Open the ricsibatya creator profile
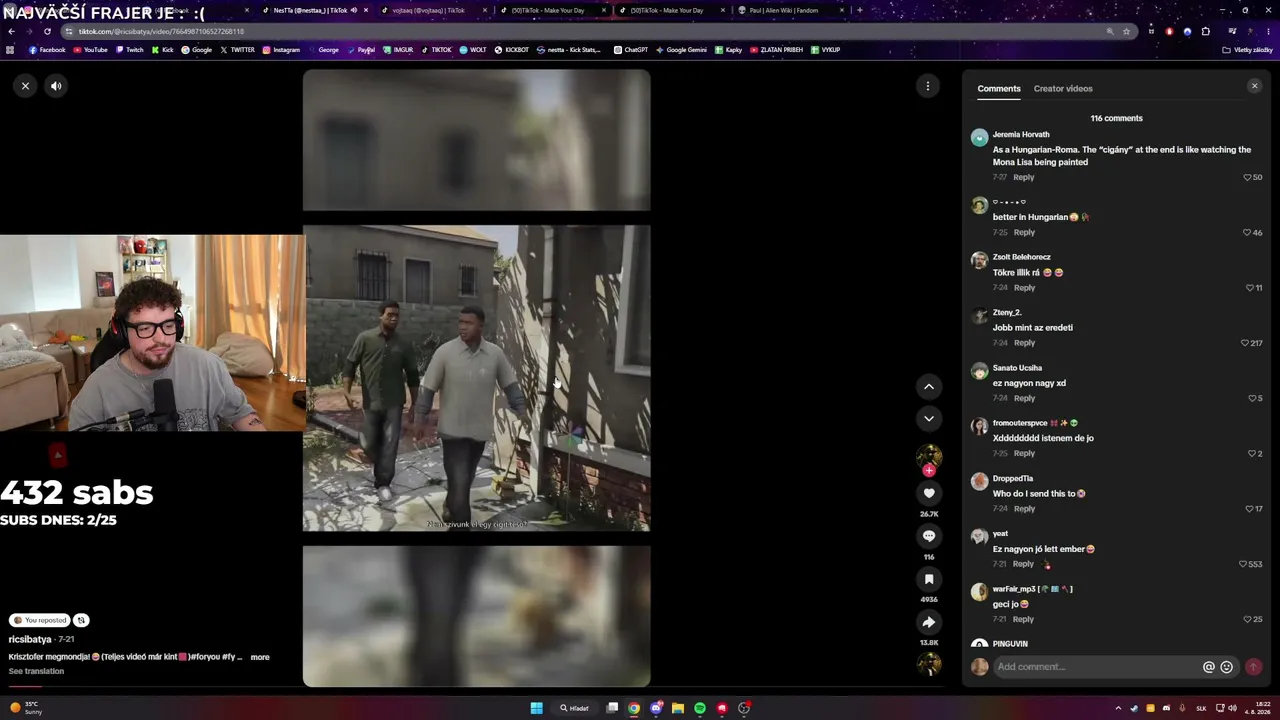Image resolution: width=1280 pixels, height=720 pixels. pyautogui.click(x=30, y=639)
